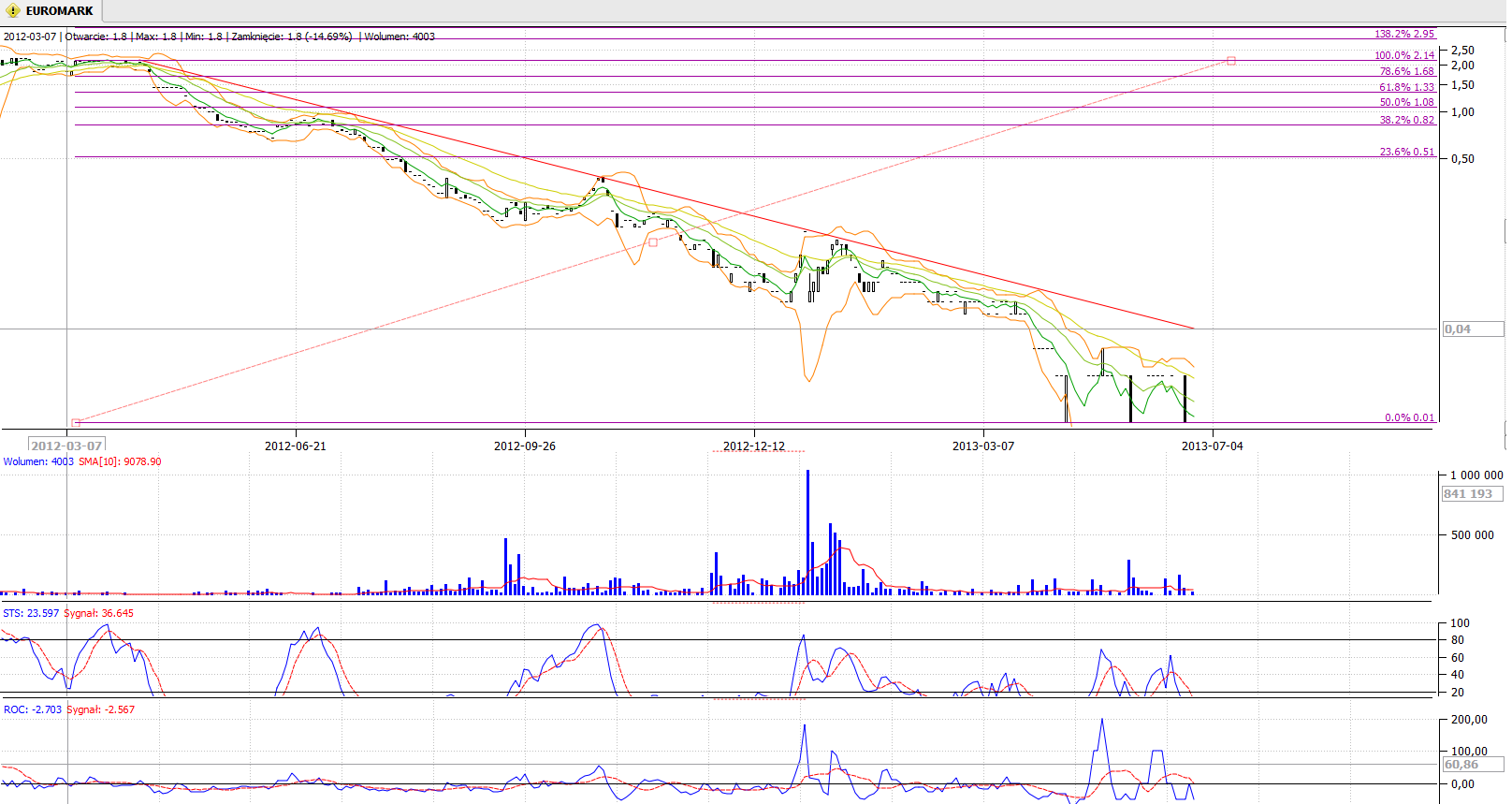
Task: Click the 80 level on STS axis
Action: point(1458,640)
